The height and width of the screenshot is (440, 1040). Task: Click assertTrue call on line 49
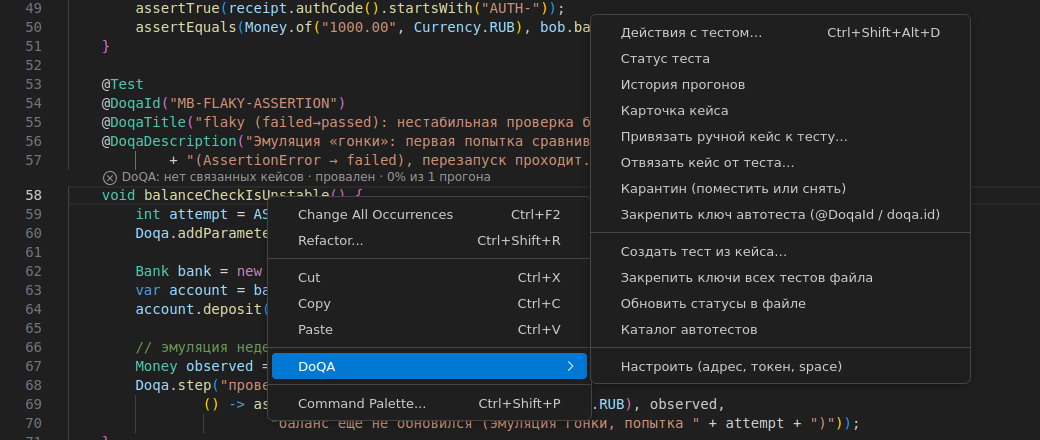pos(178,9)
